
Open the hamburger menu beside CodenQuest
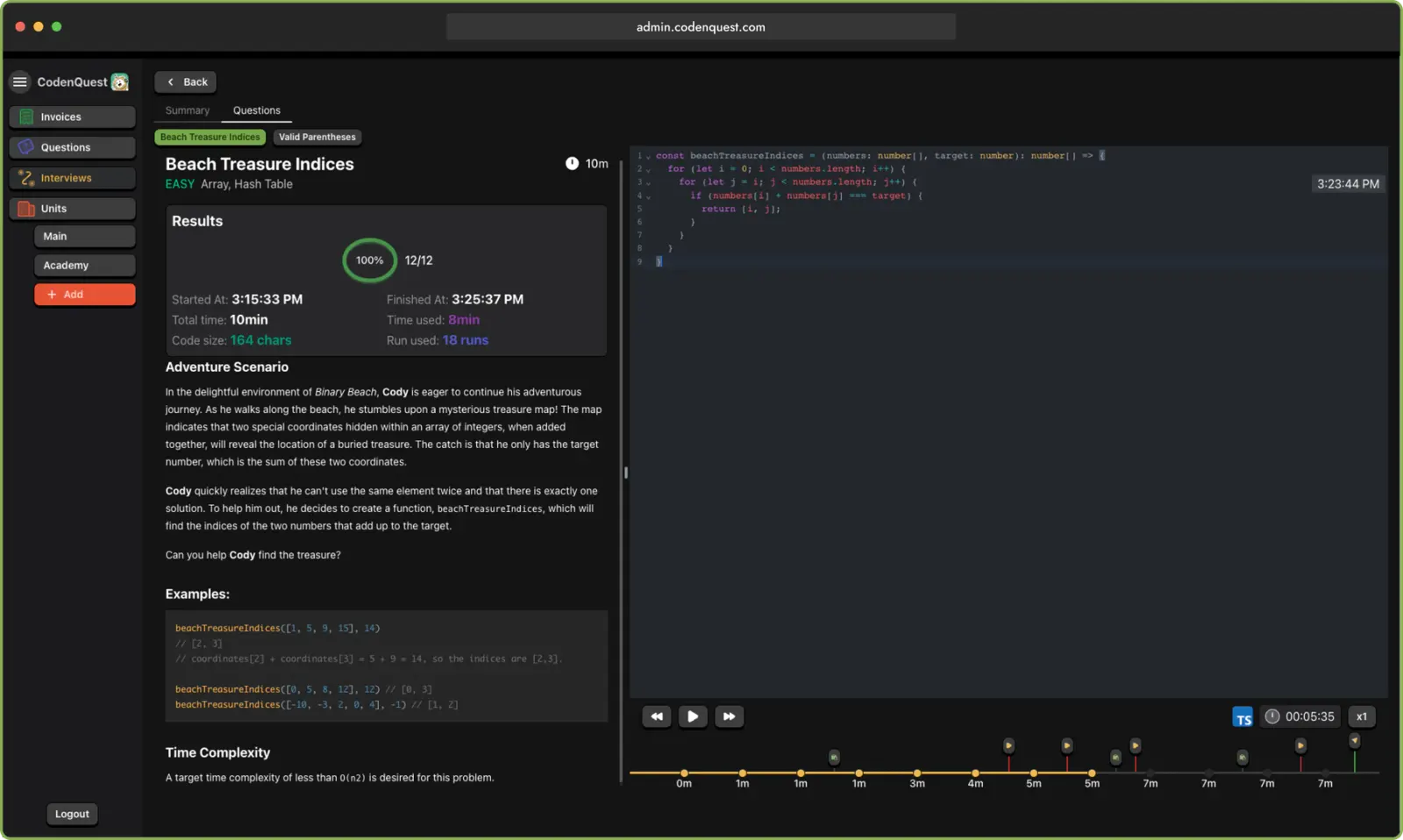(x=19, y=82)
